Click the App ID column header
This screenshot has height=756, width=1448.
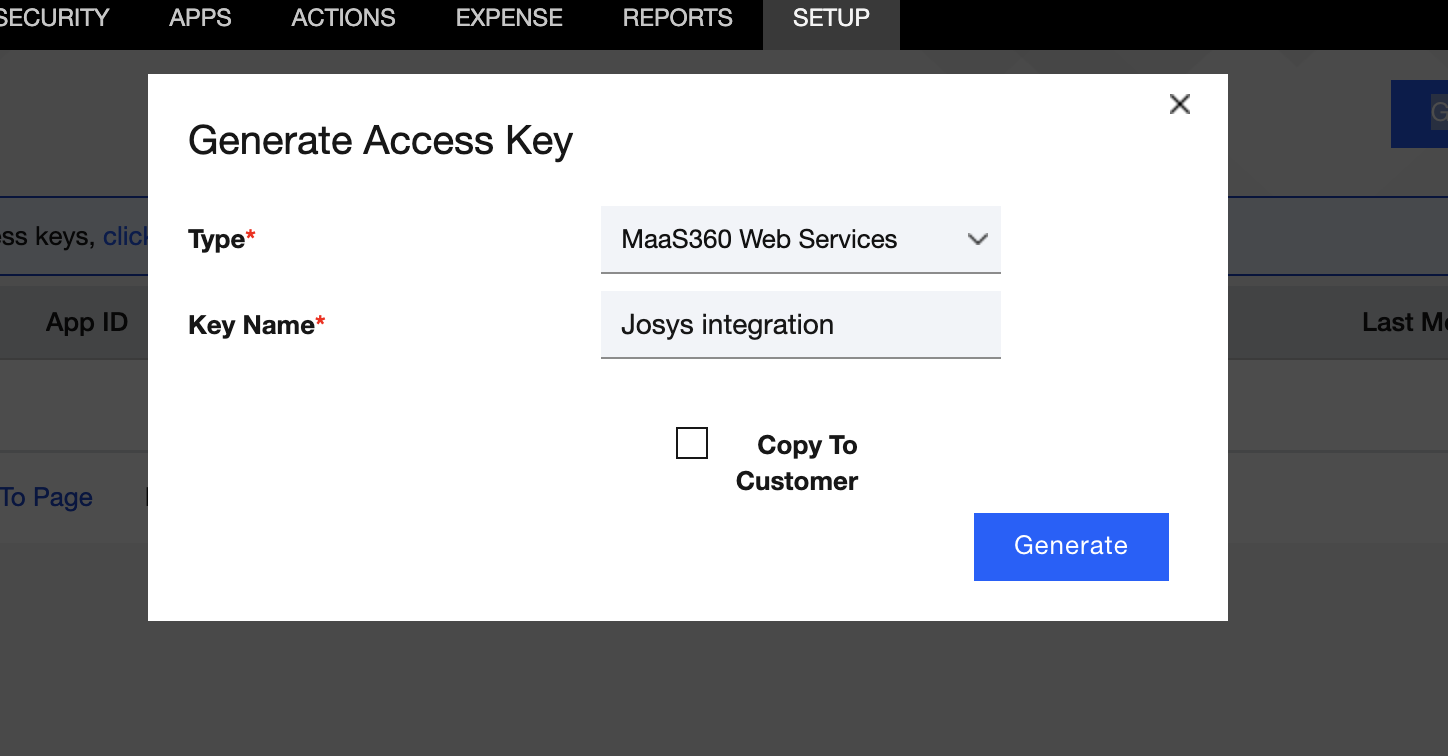point(87,322)
